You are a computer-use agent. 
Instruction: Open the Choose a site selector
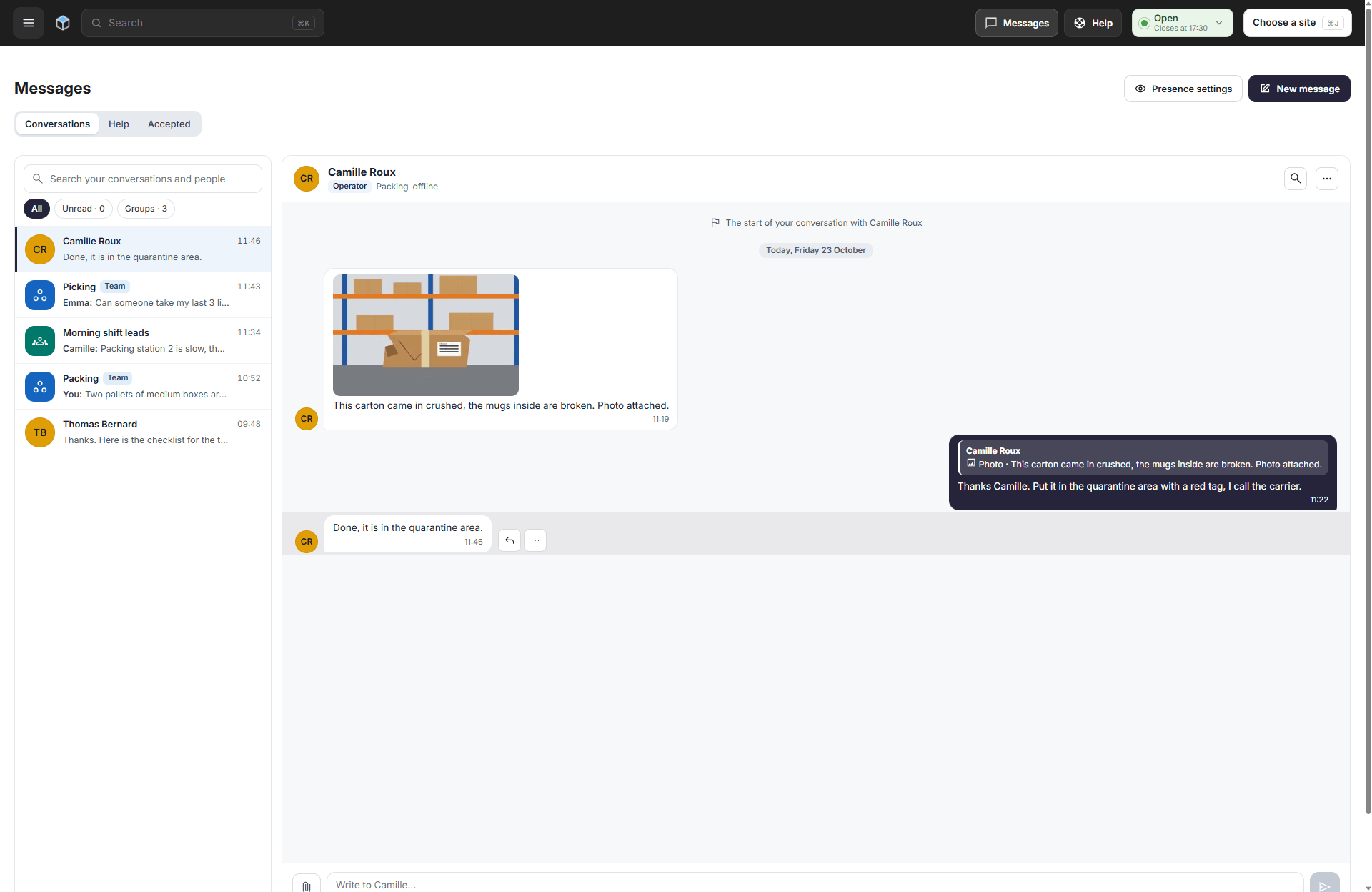[x=1297, y=23]
